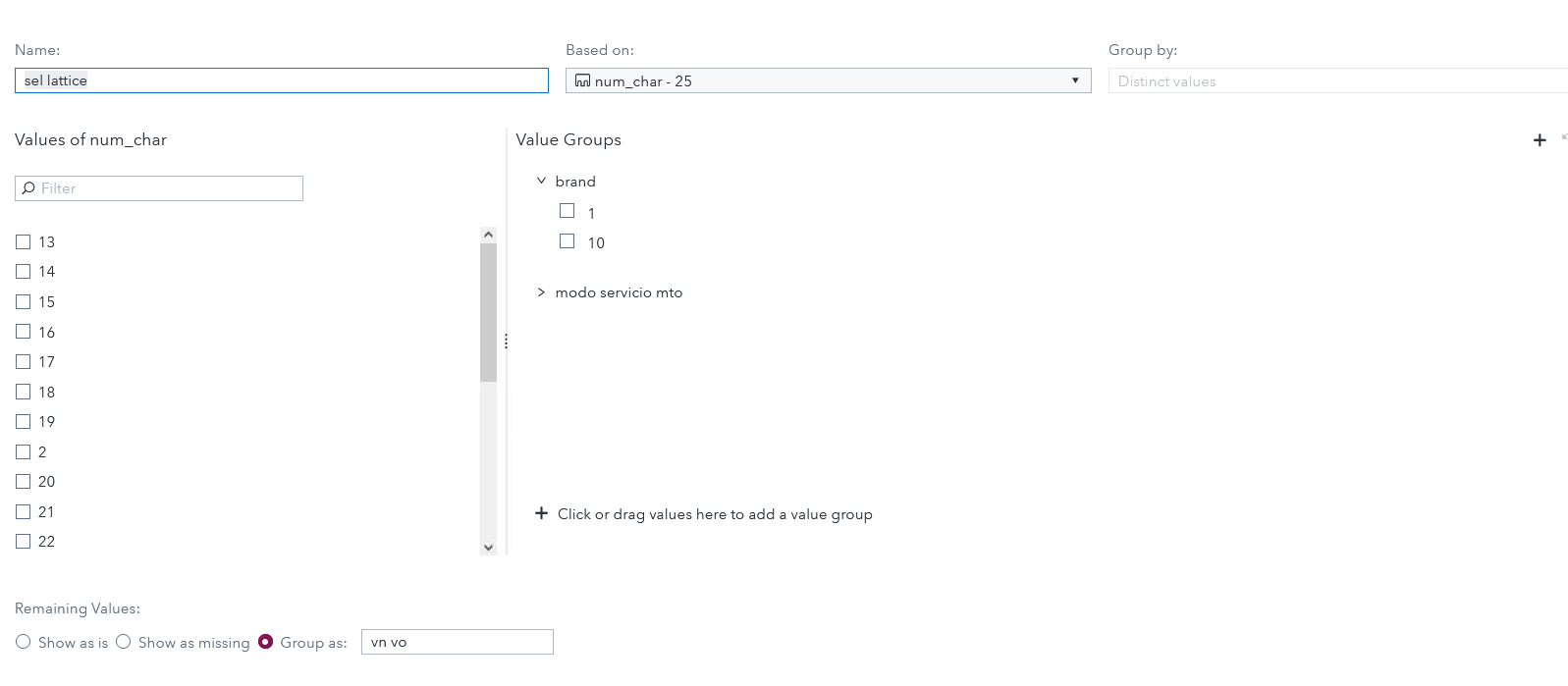The image size is (1568, 686).
Task: Select the 'Show as missing' radio option
Action: [x=124, y=642]
